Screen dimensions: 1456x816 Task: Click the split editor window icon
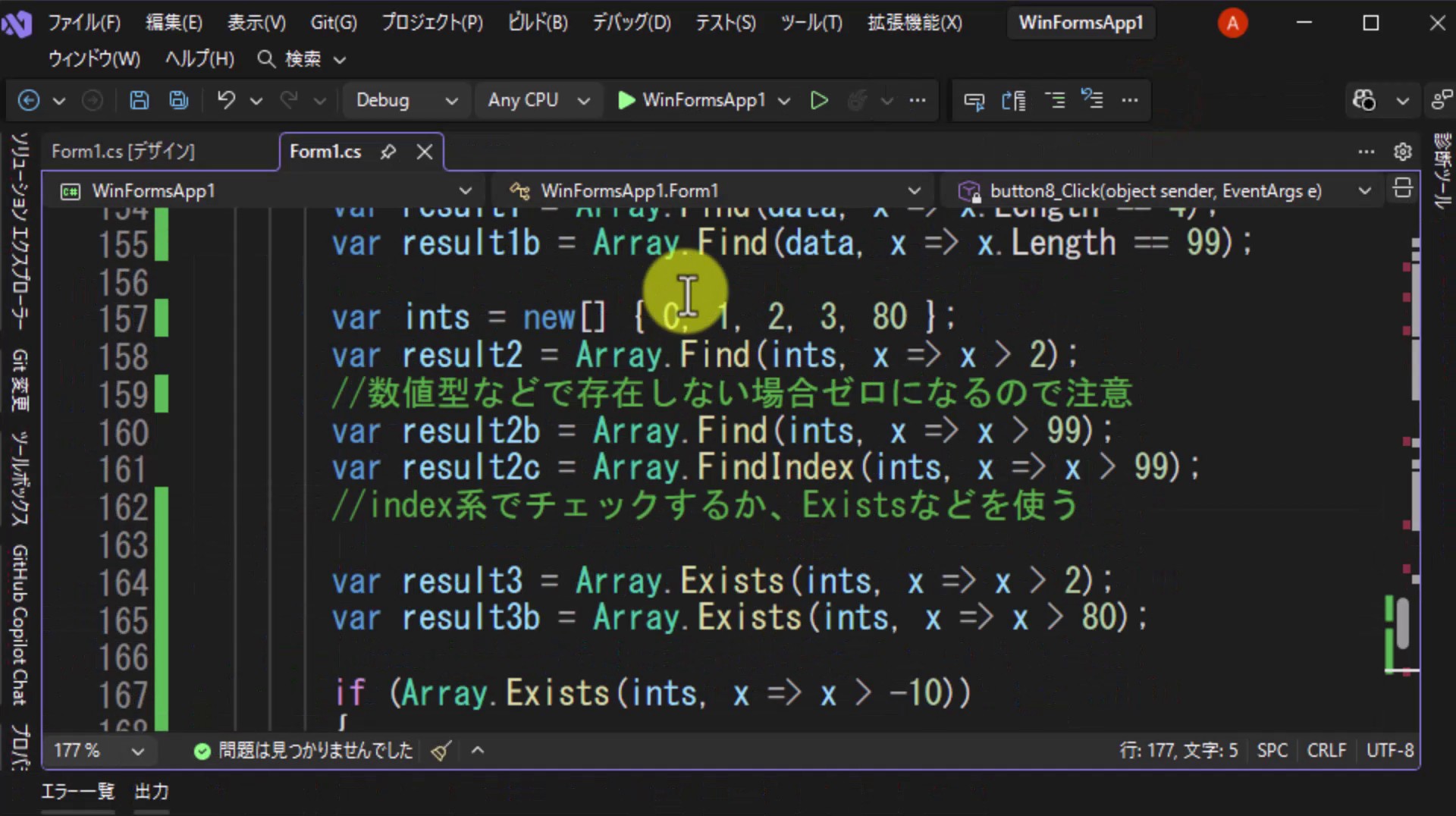1403,188
